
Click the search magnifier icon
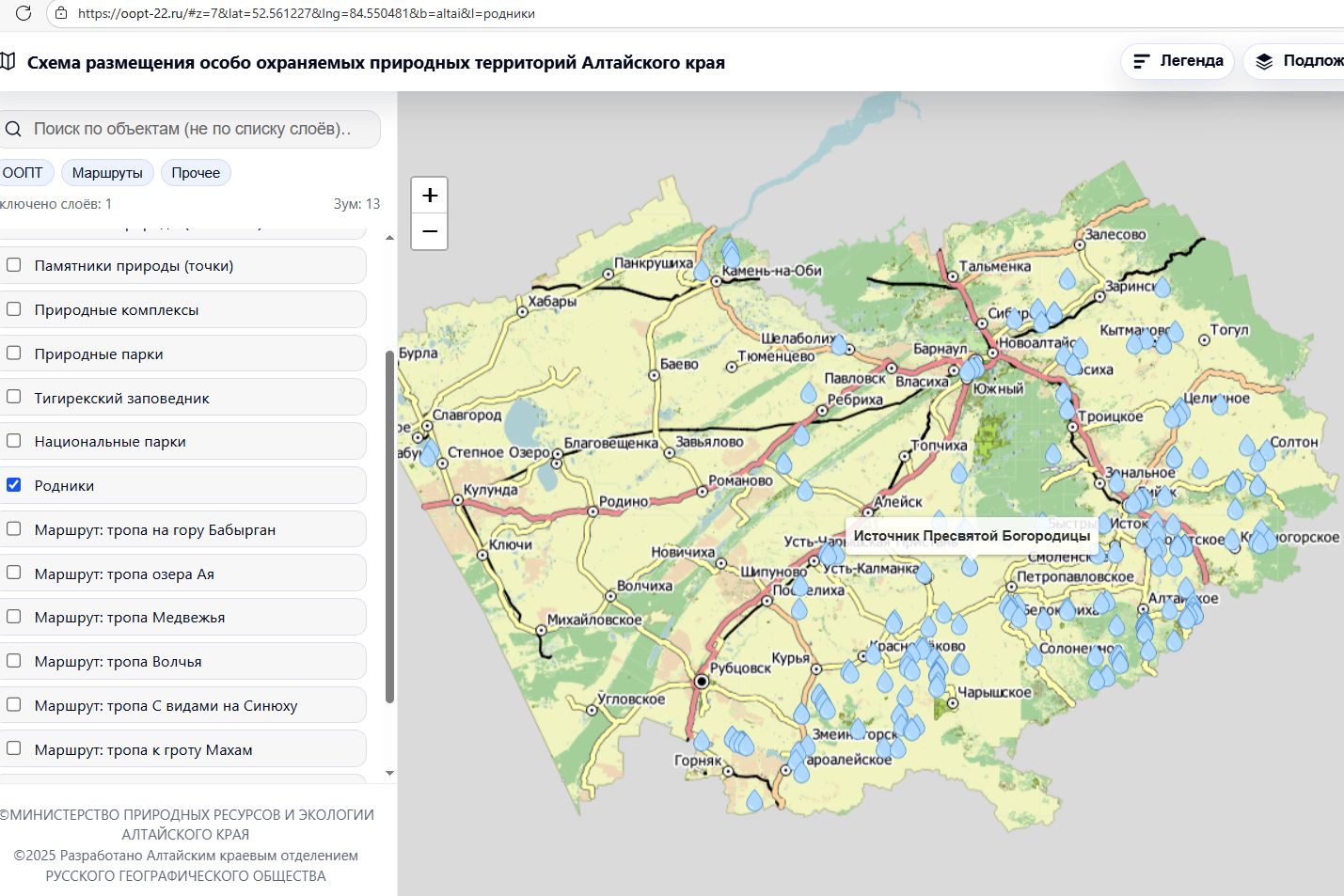coord(13,129)
